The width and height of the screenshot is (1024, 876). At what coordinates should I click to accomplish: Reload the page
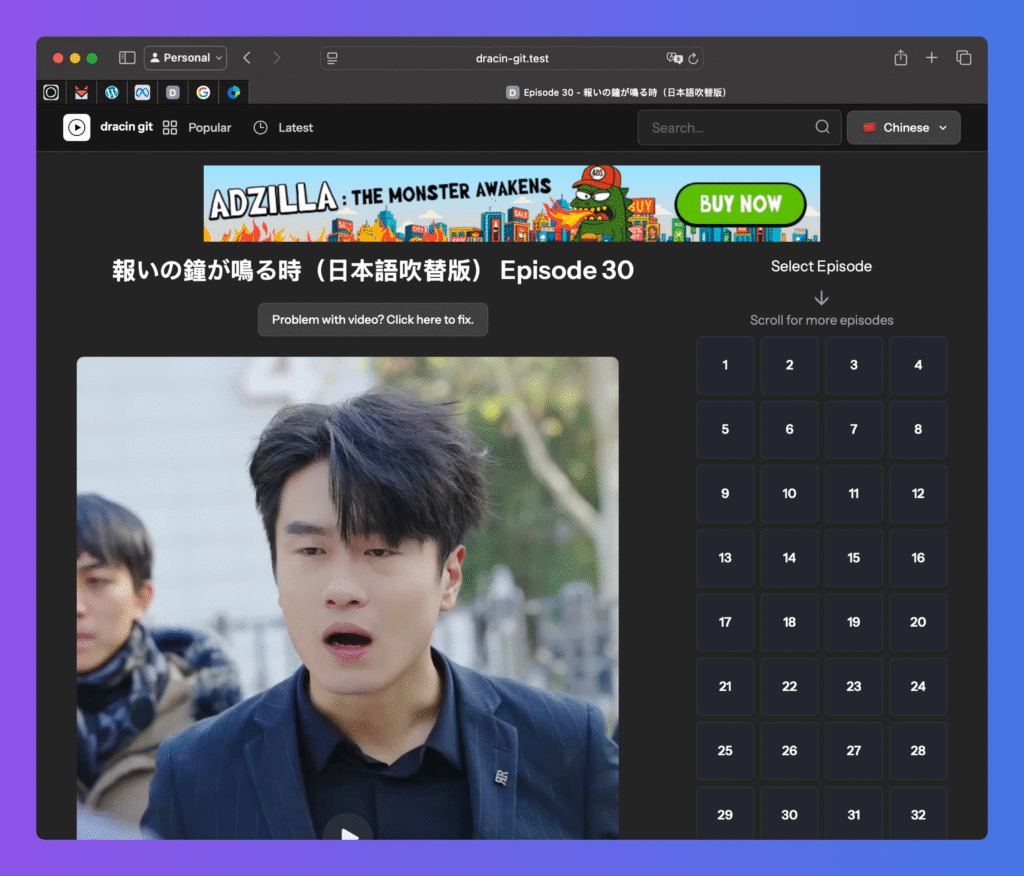click(694, 58)
